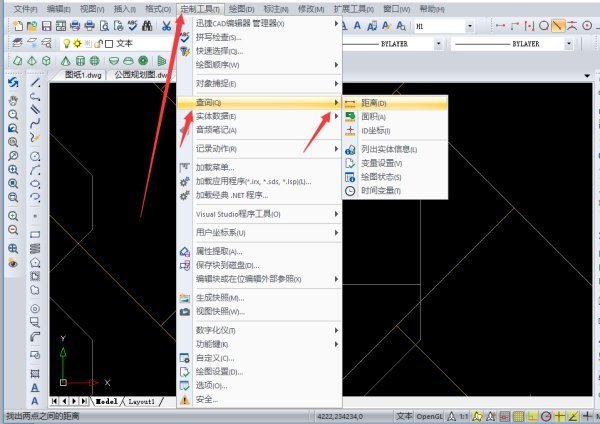Click 绘图设置 menu entry
This screenshot has width=600, height=424.
(x=259, y=372)
